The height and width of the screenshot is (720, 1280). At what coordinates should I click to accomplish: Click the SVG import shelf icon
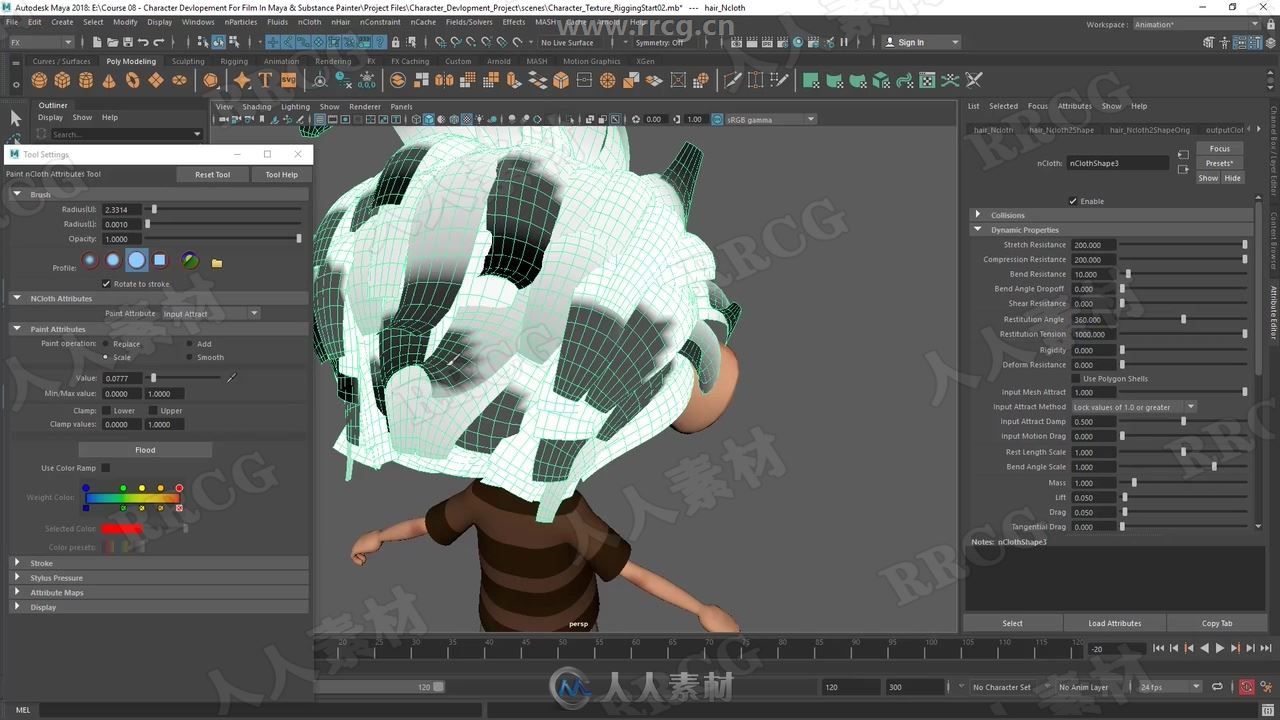point(288,81)
